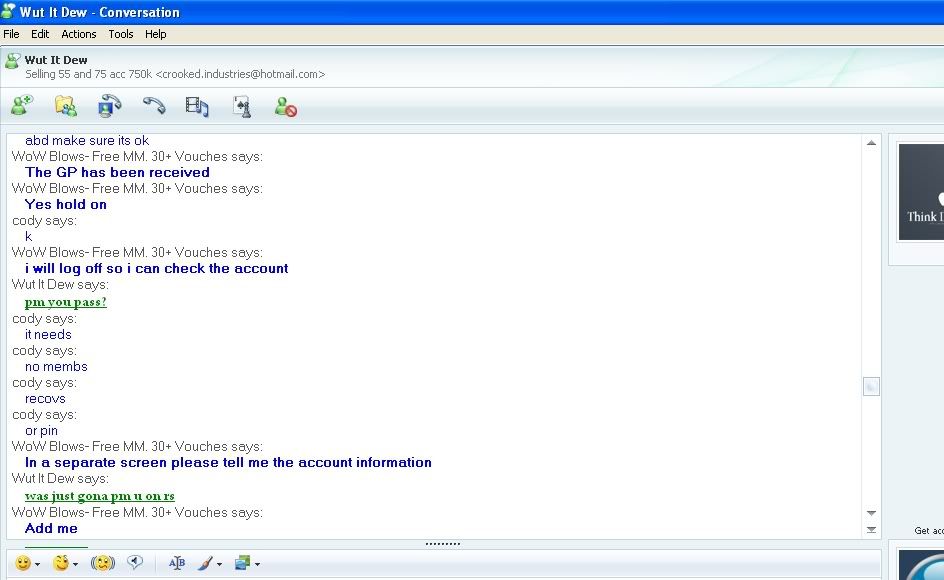944x580 pixels.
Task: Send a nudge icon
Action: (x=102, y=563)
